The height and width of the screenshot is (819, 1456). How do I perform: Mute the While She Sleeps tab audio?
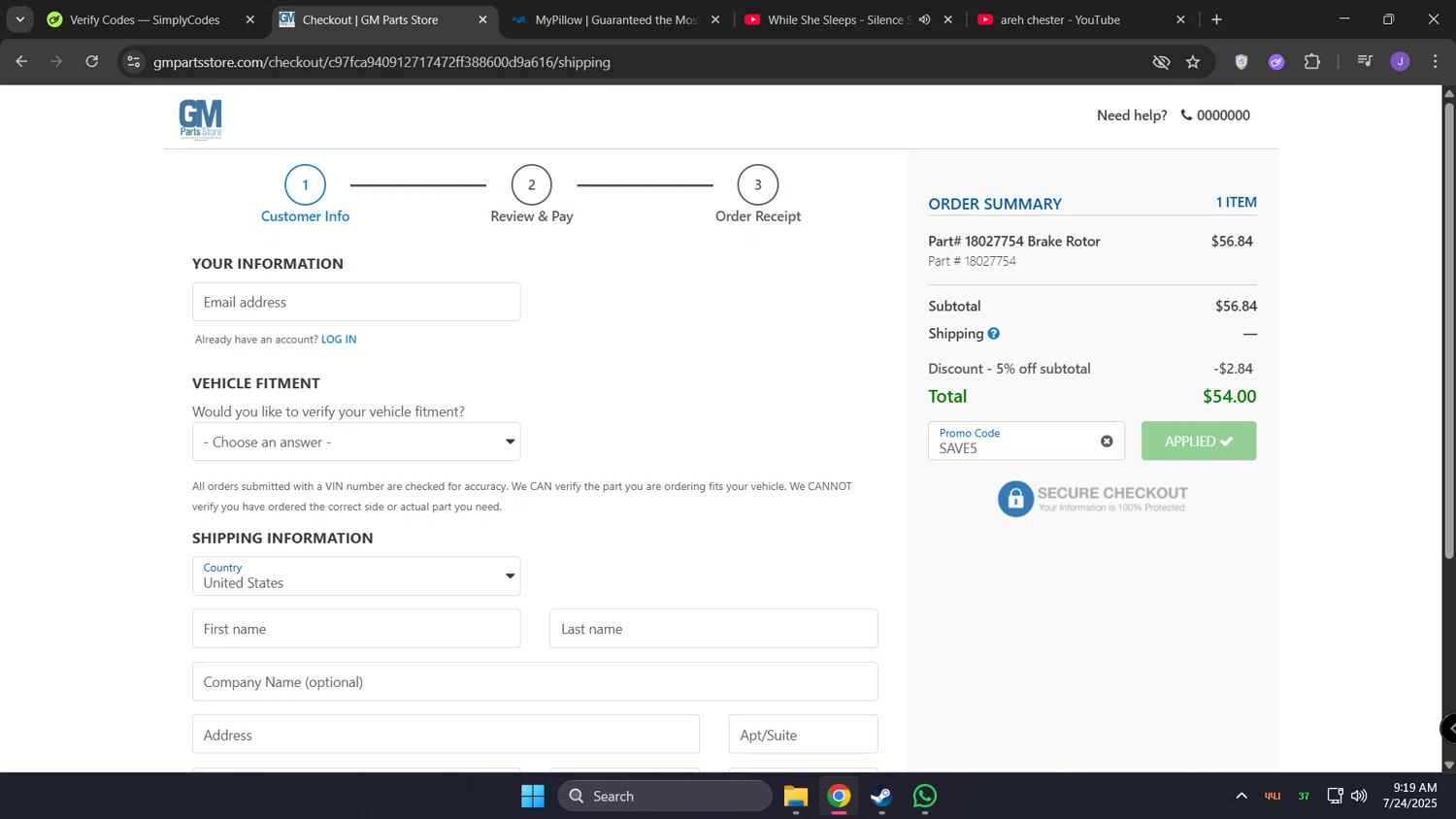click(x=925, y=19)
